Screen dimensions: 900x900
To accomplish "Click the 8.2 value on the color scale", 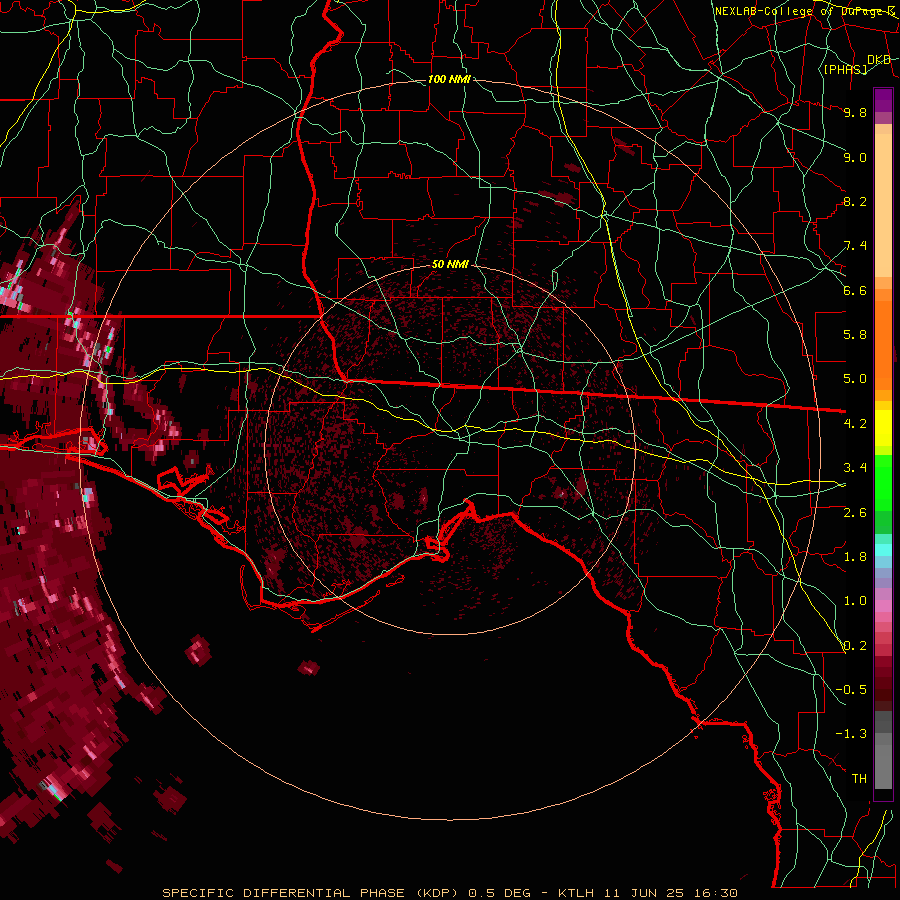I will (855, 201).
